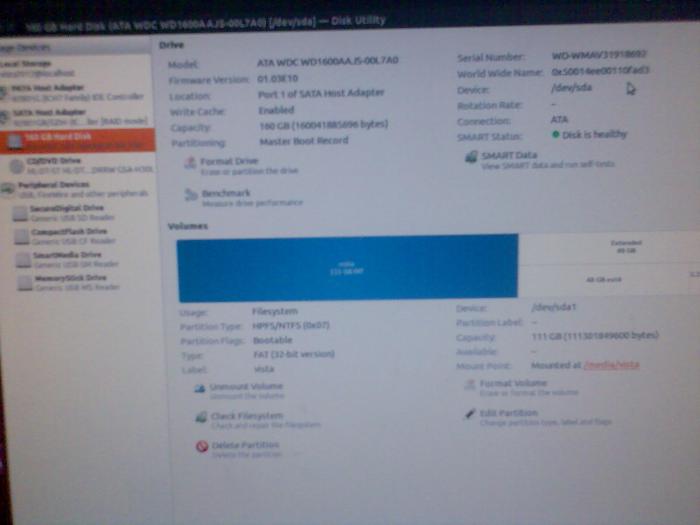Click the Check Filesystem icon
This screenshot has width=700, height=525.
click(201, 417)
